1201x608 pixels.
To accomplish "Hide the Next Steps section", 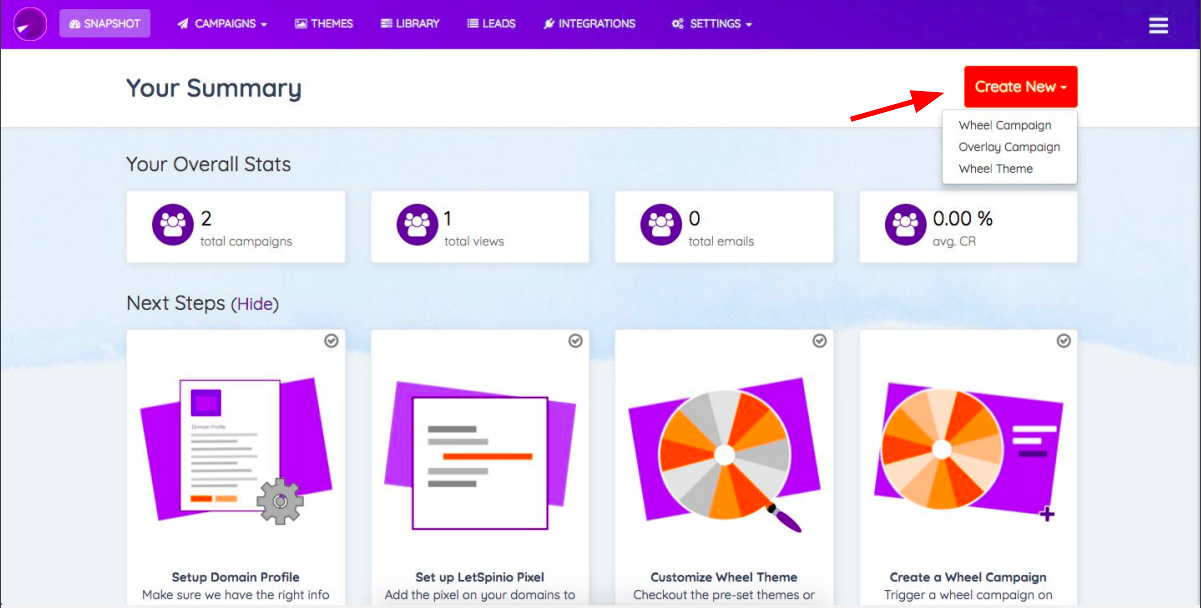I will 255,304.
